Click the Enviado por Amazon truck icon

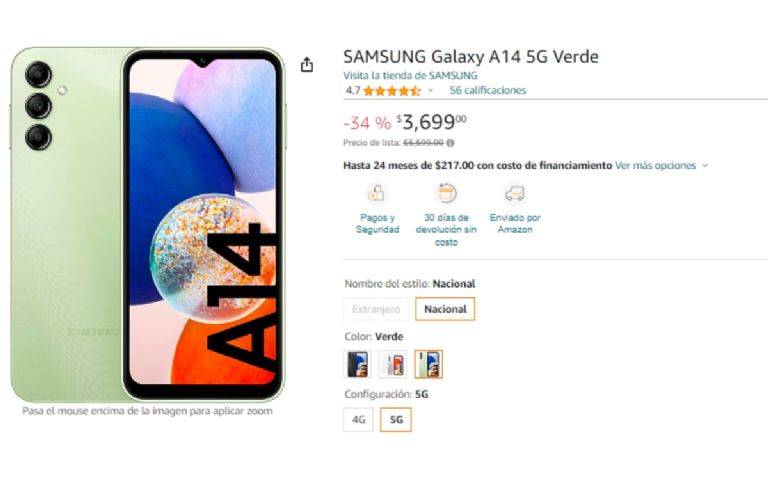point(515,193)
